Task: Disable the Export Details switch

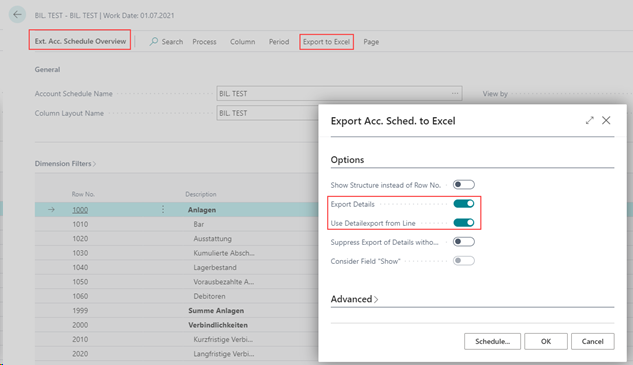Action: point(463,203)
